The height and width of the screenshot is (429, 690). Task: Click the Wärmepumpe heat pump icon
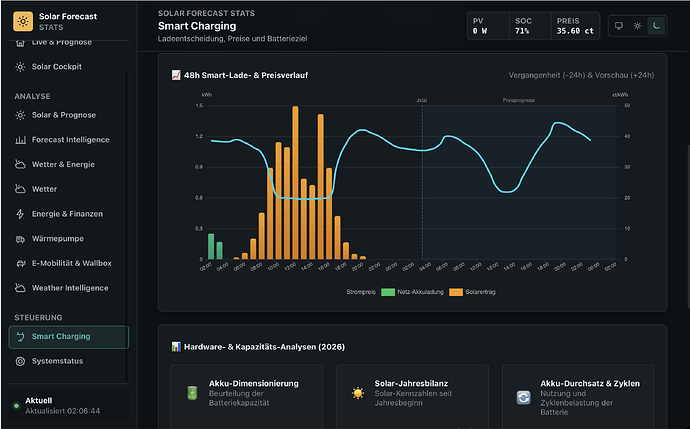pos(20,239)
